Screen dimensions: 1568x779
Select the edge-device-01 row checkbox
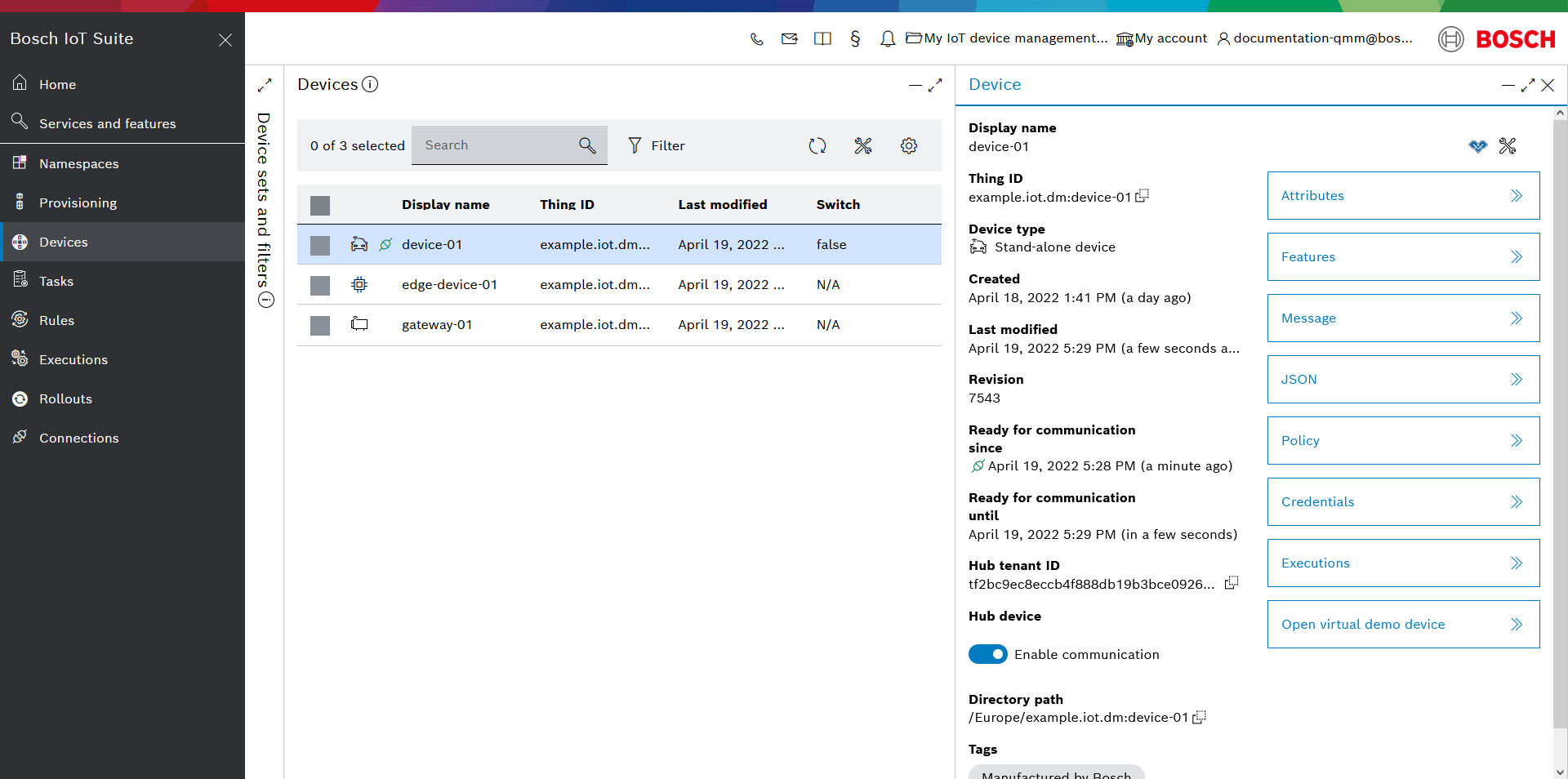320,285
